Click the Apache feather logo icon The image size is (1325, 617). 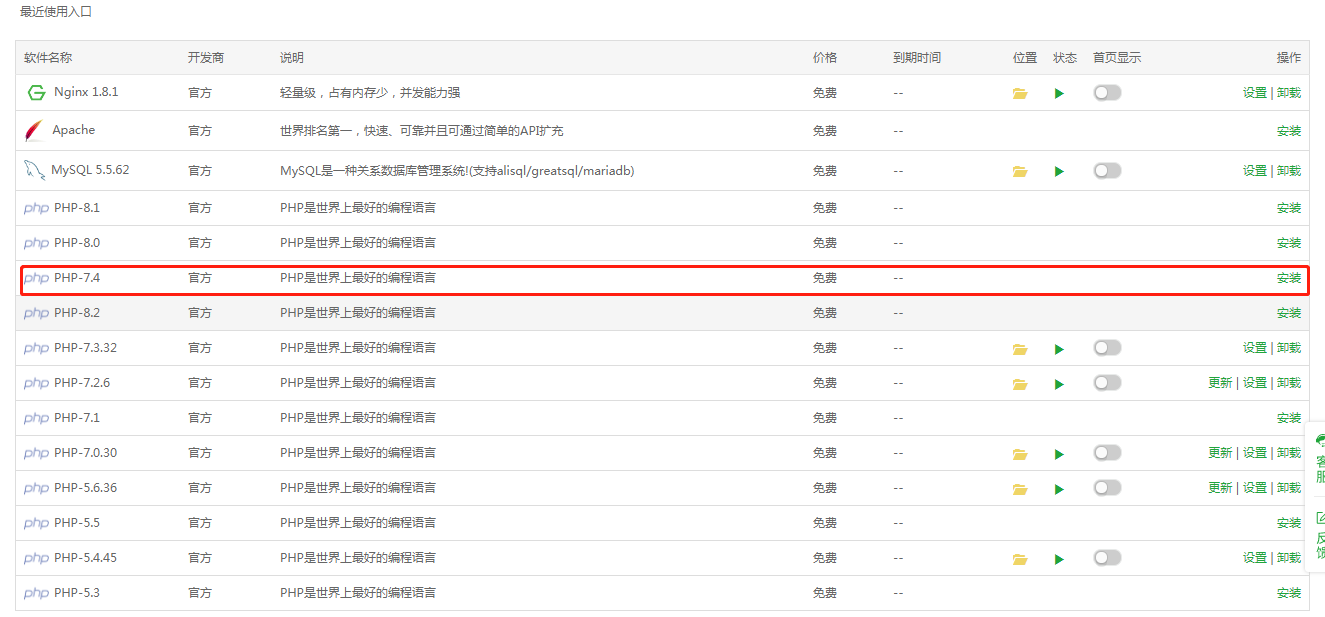35,130
